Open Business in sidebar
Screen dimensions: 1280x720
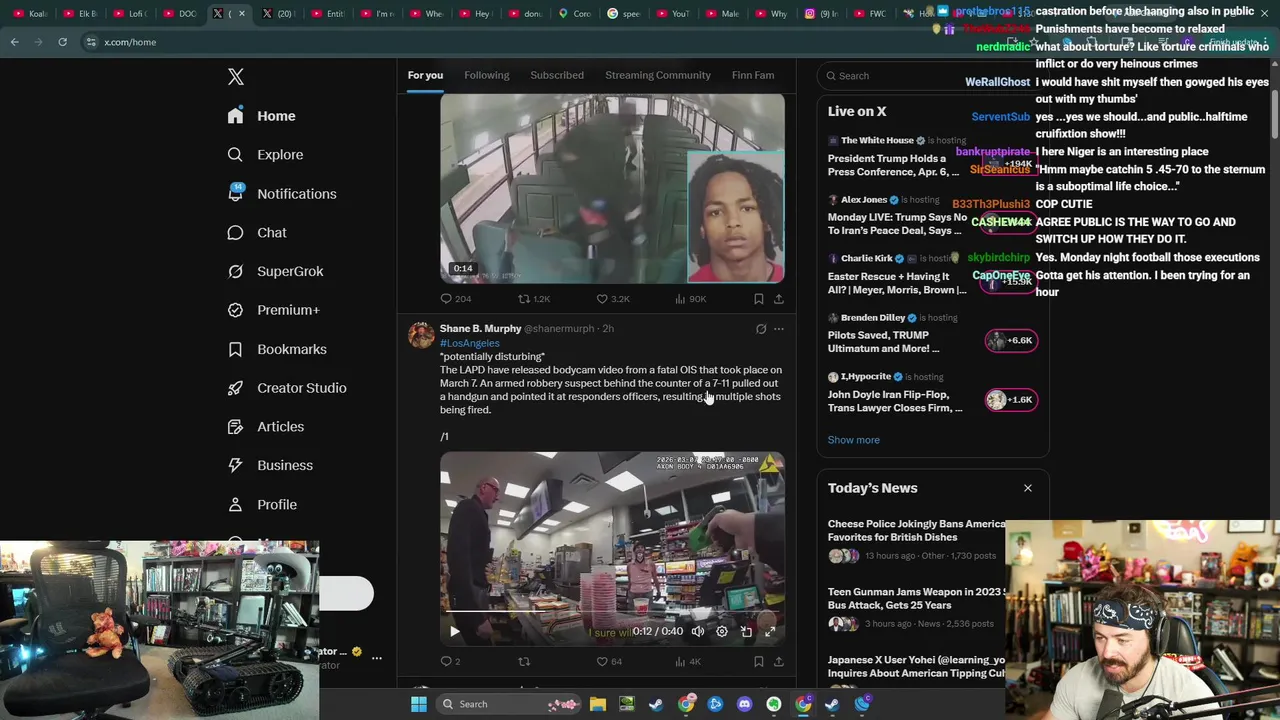tap(270, 465)
